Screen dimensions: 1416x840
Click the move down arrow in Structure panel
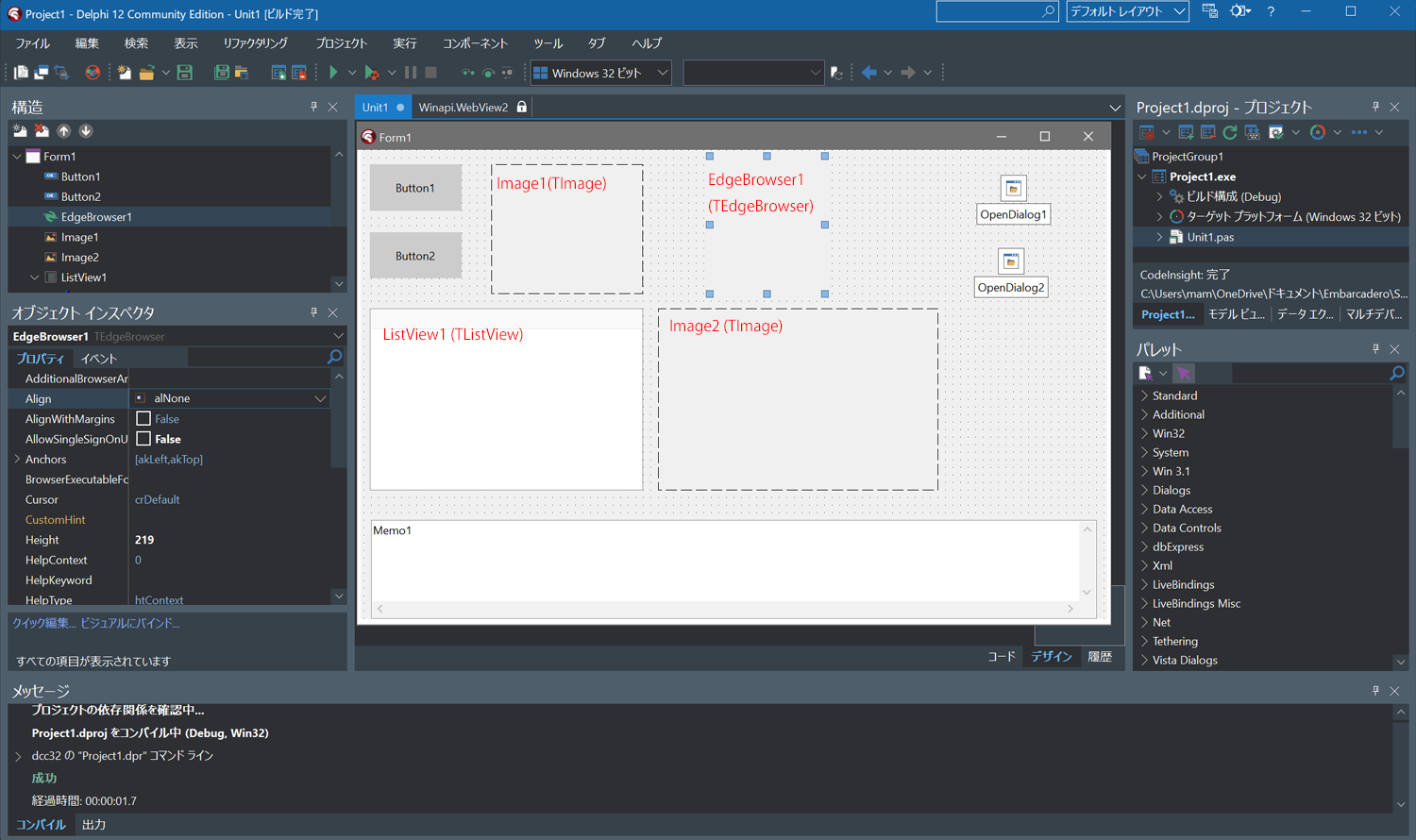(86, 131)
